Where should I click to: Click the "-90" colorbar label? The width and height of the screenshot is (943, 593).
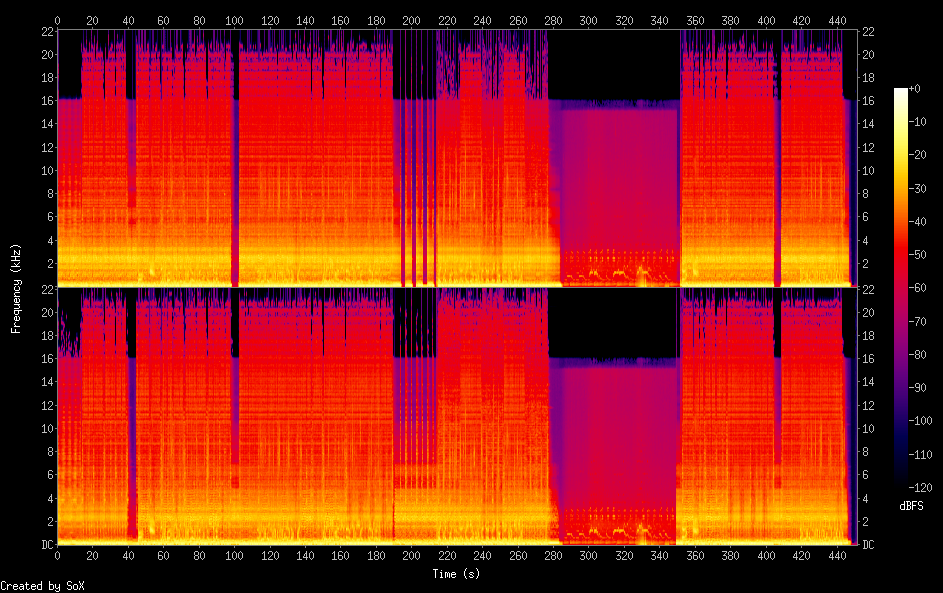click(917, 387)
